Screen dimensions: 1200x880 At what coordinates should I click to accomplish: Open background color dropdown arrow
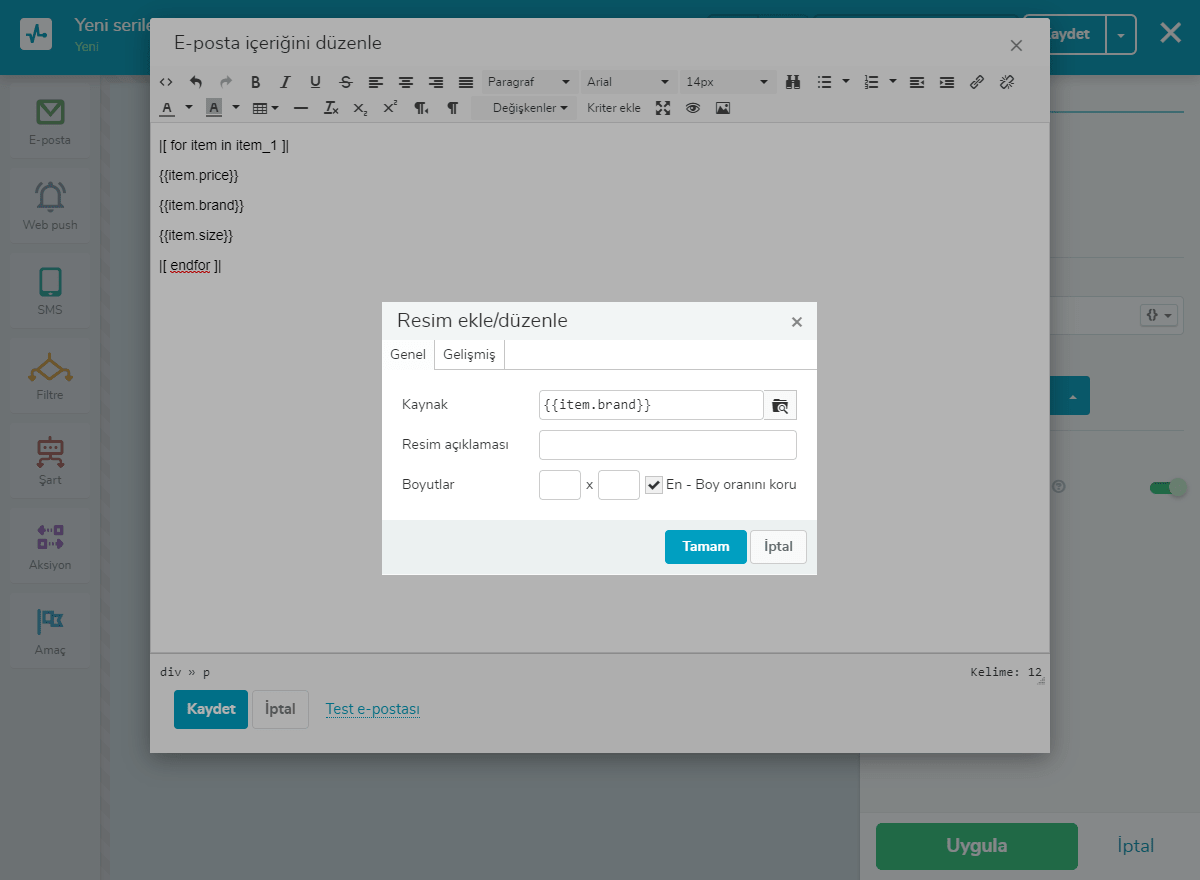point(236,107)
